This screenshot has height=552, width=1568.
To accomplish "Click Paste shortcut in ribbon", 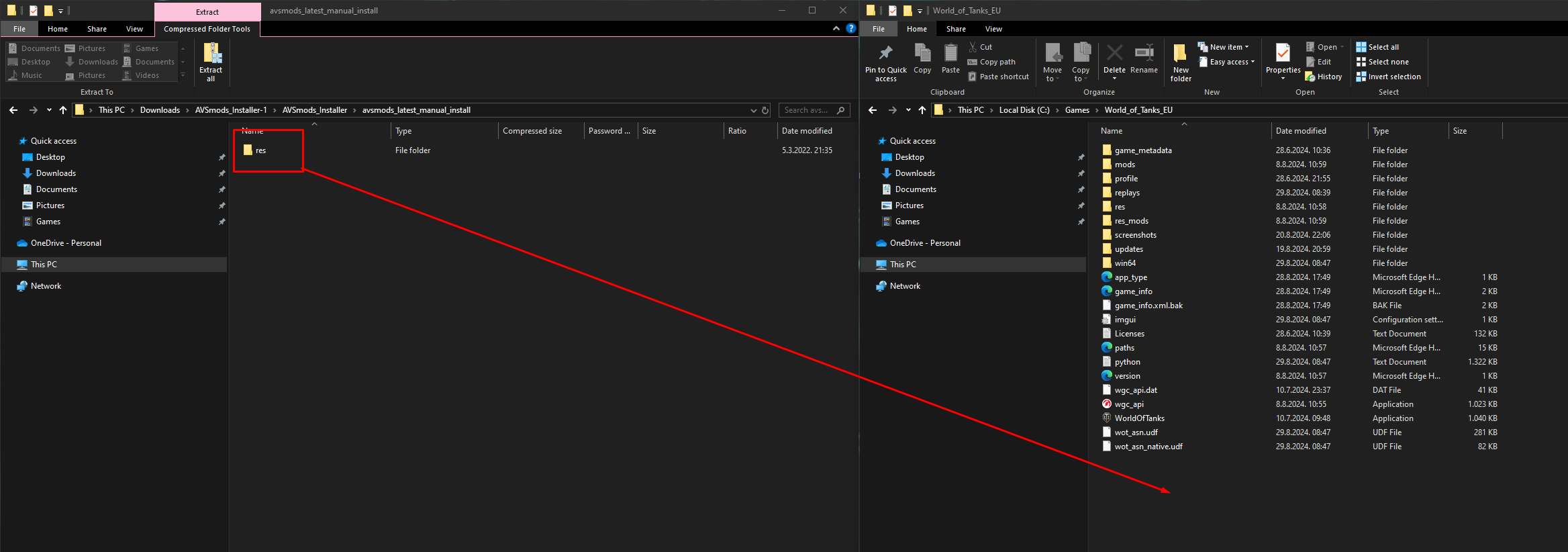I will tap(998, 77).
